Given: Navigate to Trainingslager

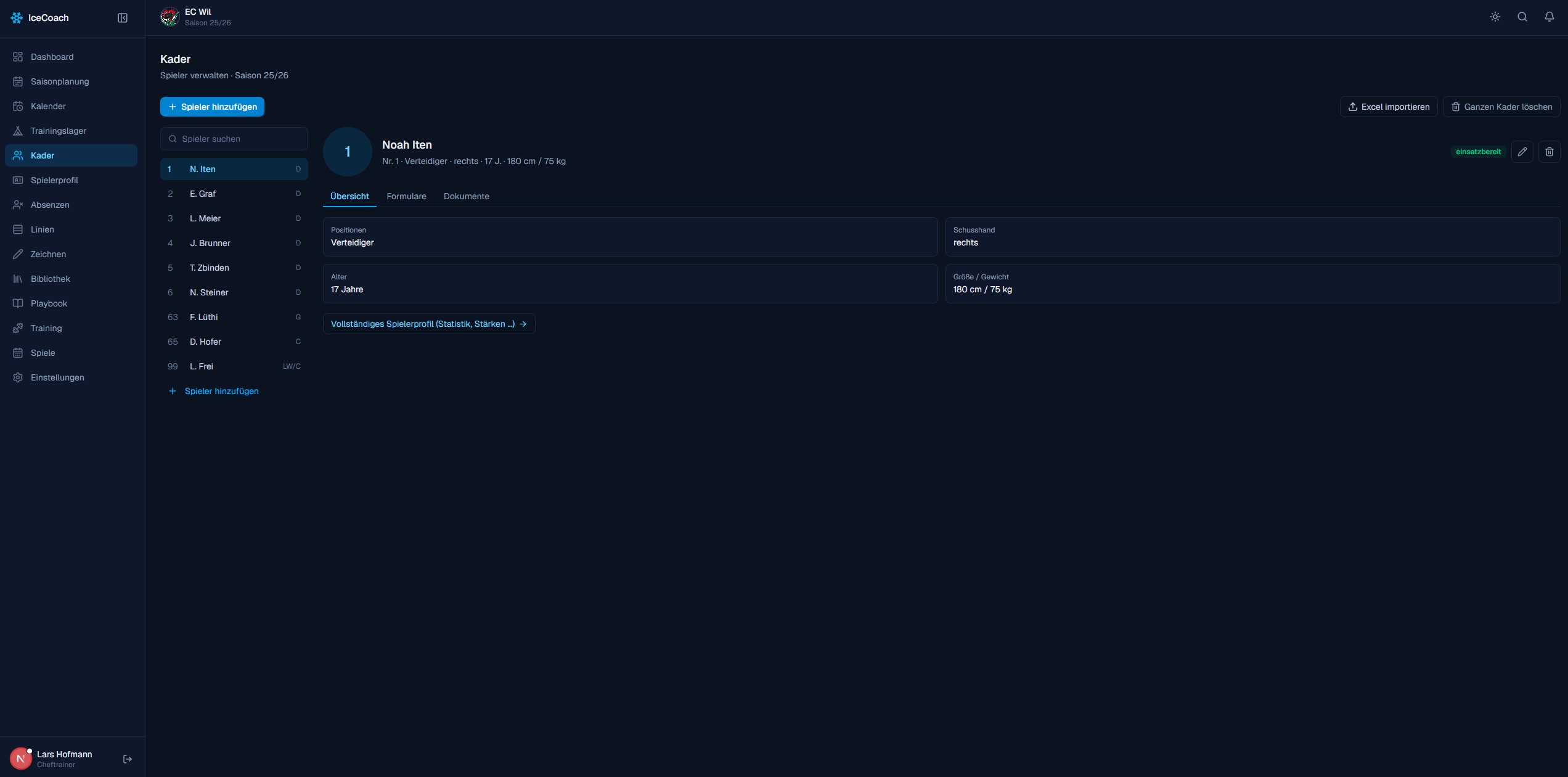Looking at the screenshot, I should point(71,131).
